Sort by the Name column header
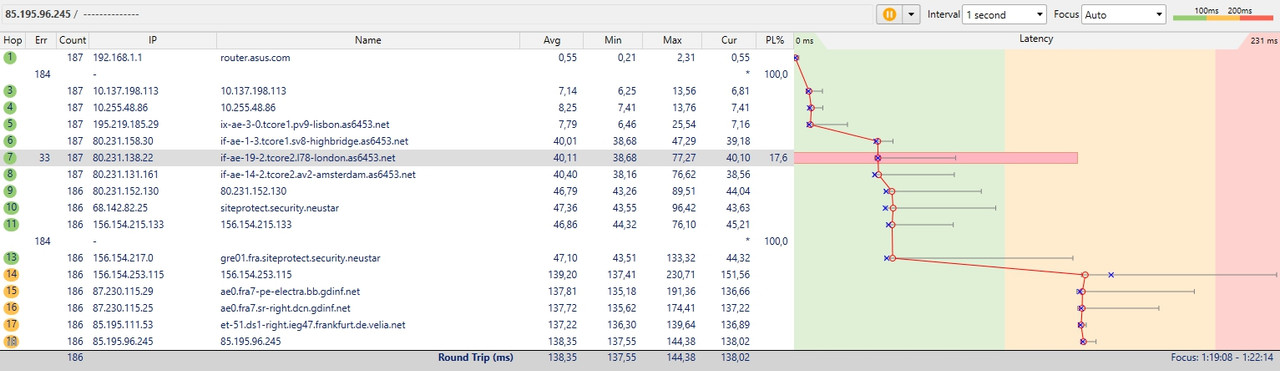Viewport: 1280px width, 371px height. click(x=368, y=40)
